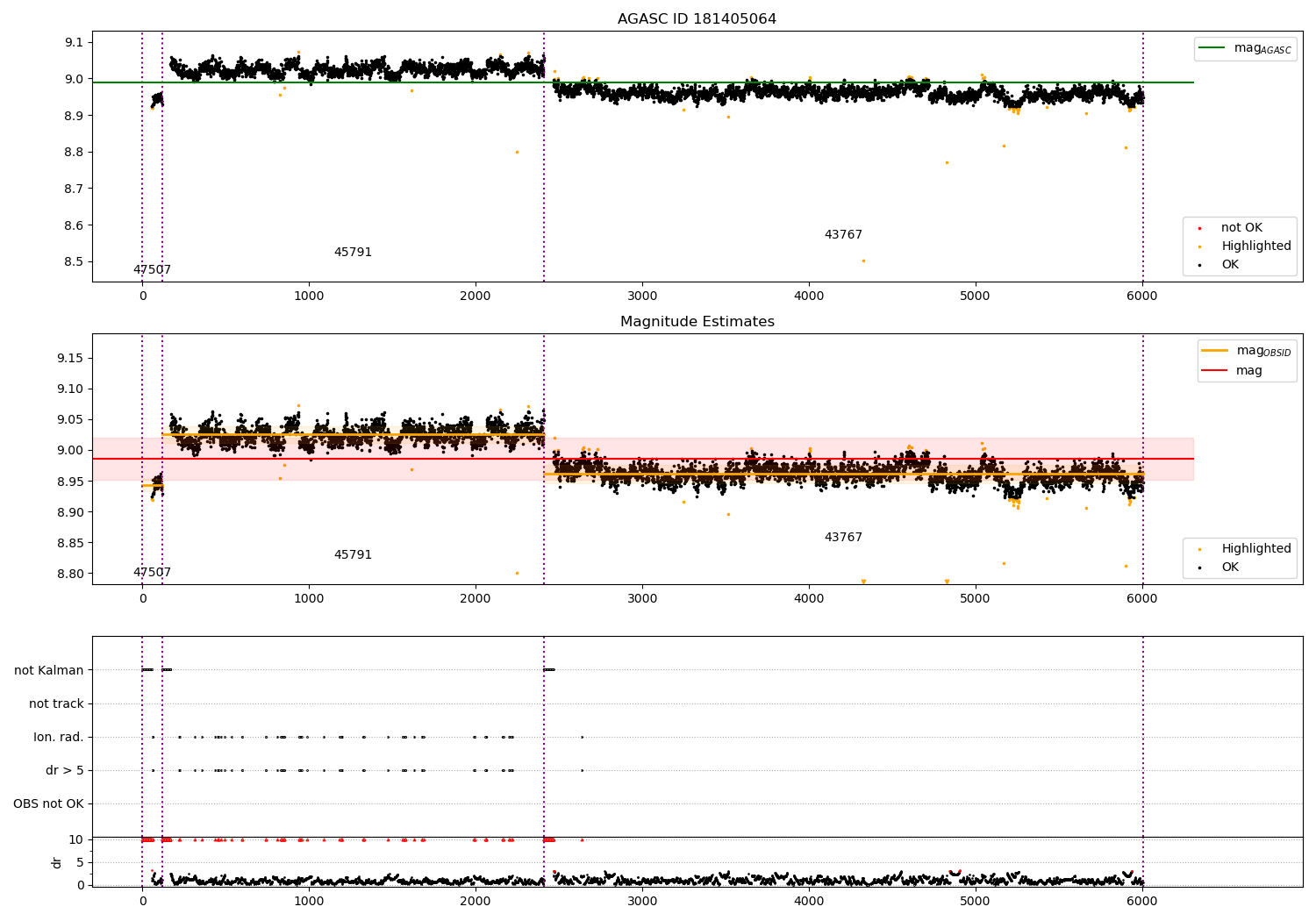Click x-tick 2000 under the bottom plot
The height and width of the screenshot is (921, 1316).
click(476, 901)
